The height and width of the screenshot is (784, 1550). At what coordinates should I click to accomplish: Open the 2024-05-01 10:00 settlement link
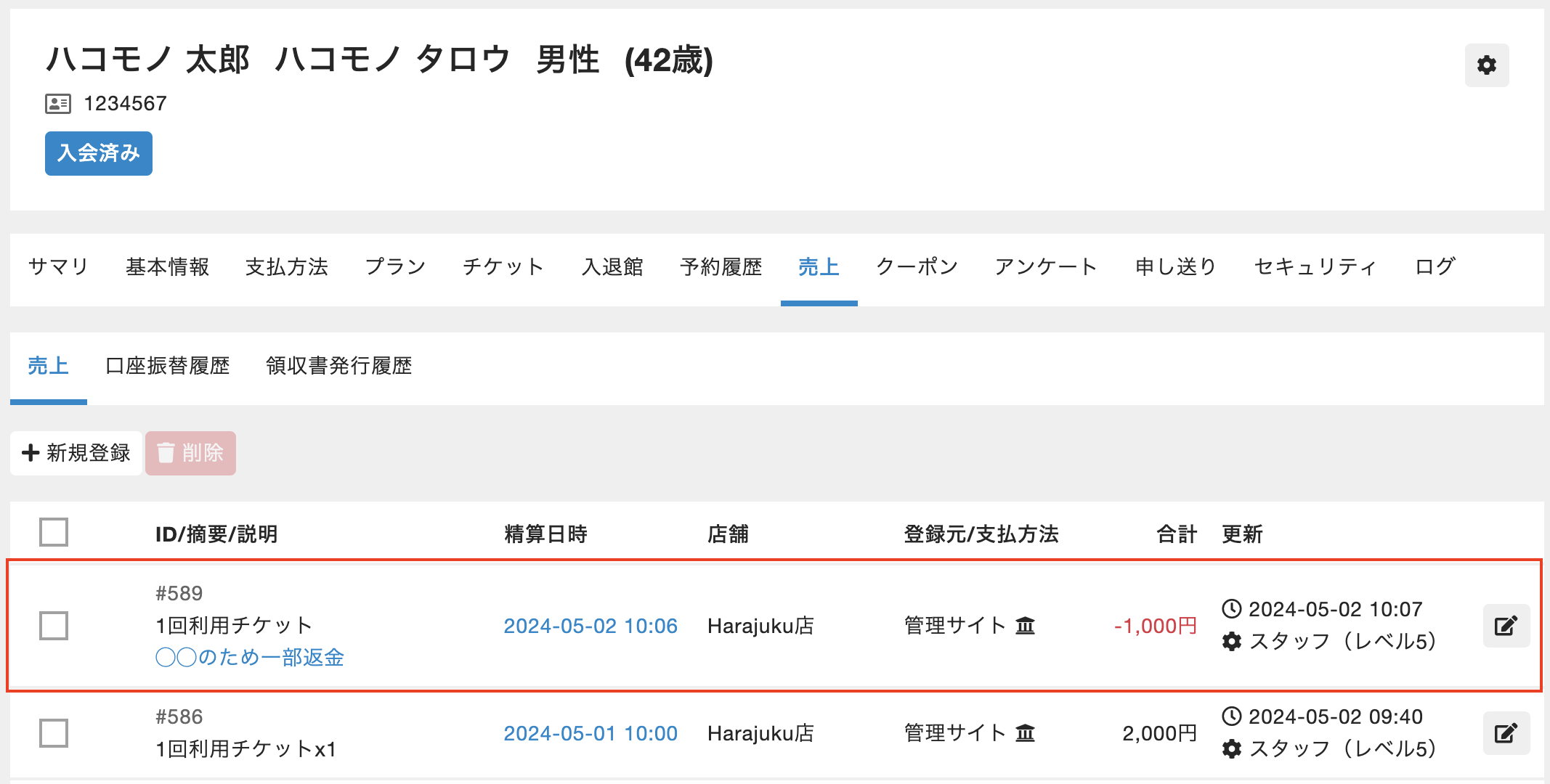(x=591, y=733)
